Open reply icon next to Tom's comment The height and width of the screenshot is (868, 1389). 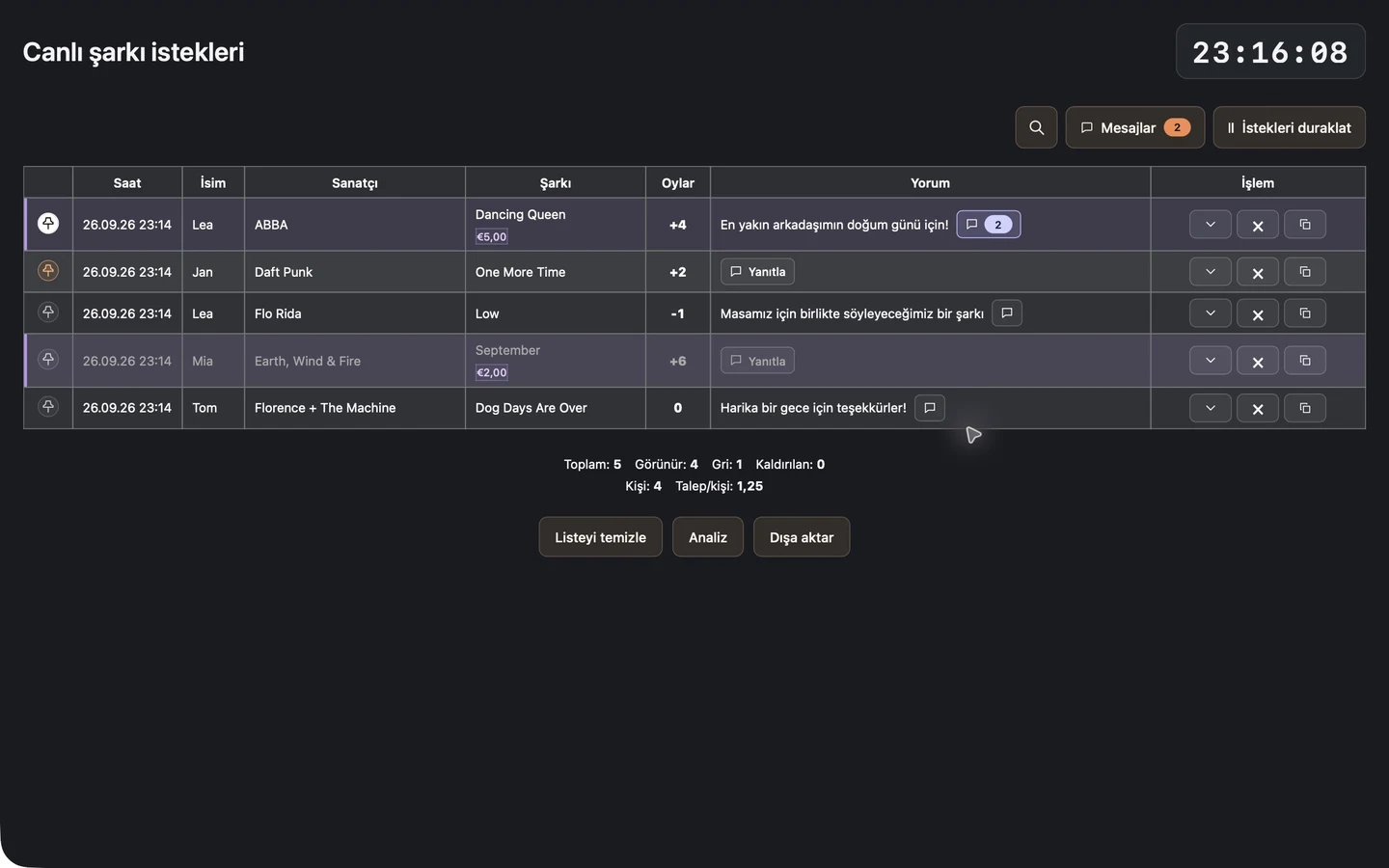pos(930,407)
